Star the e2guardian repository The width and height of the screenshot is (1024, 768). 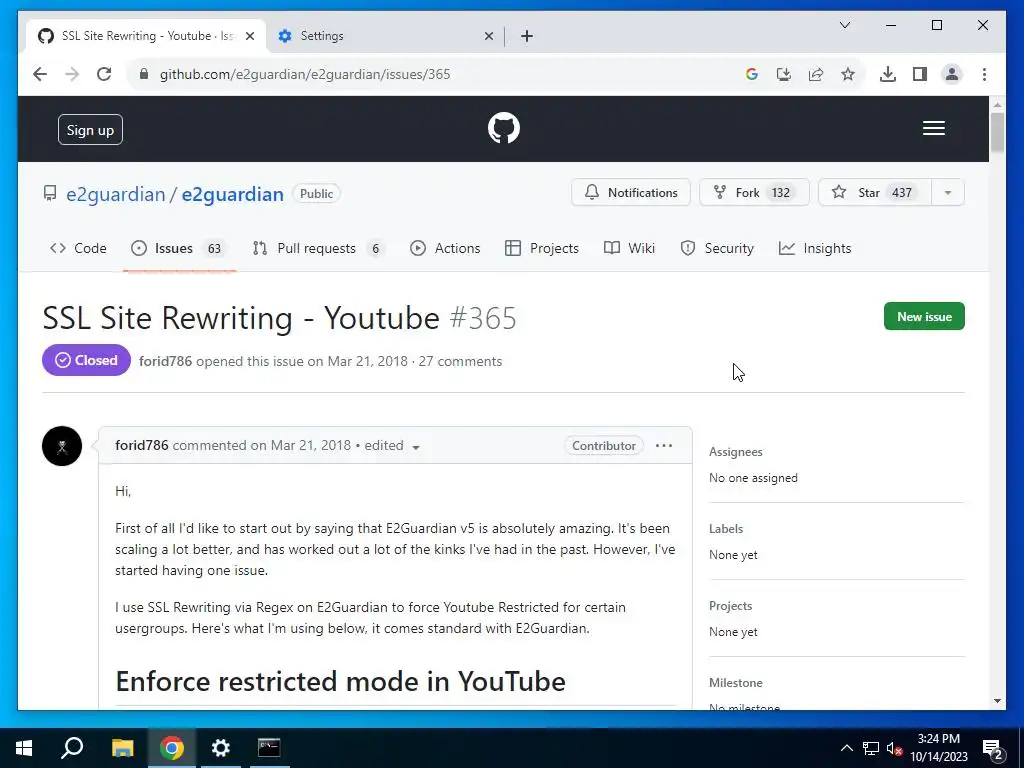875,193
